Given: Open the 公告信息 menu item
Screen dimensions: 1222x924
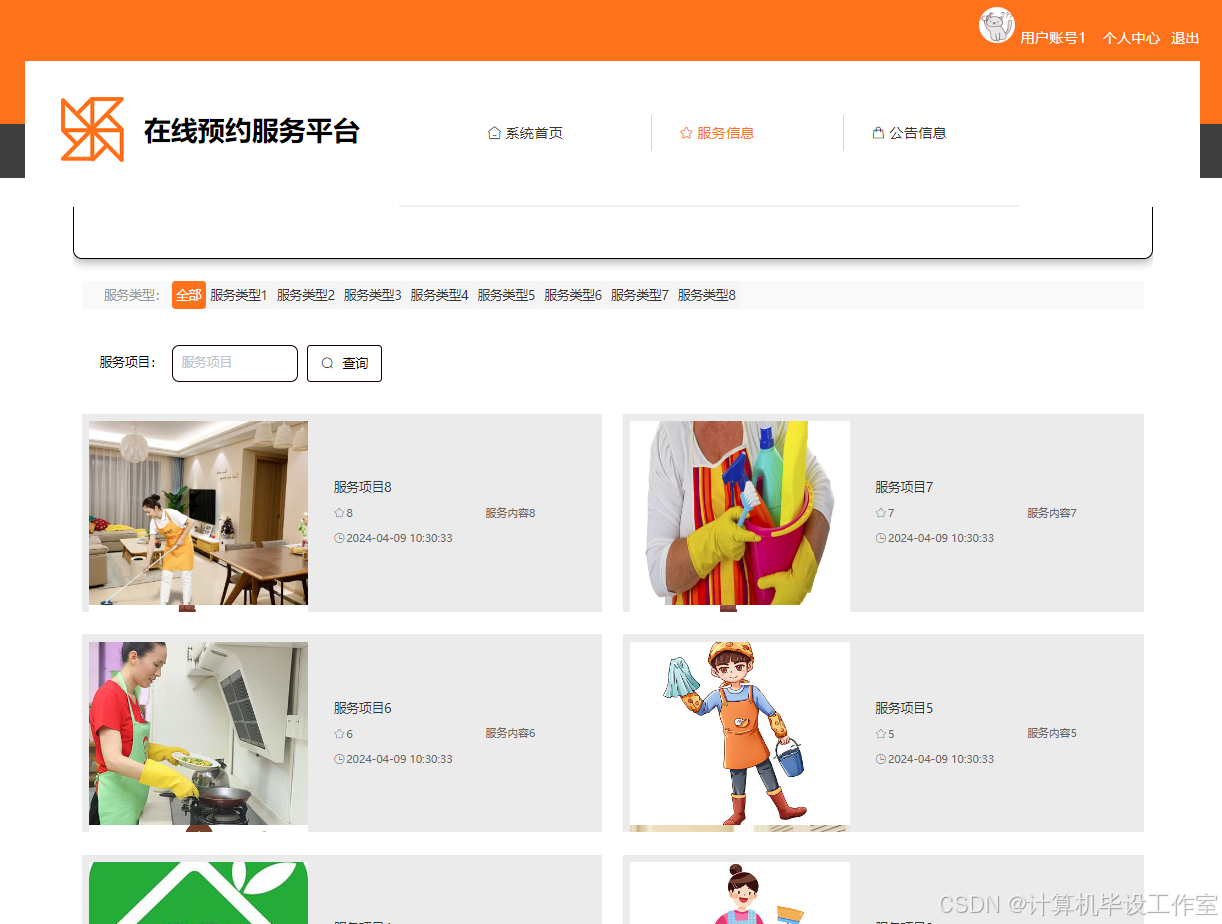Looking at the screenshot, I should point(909,133).
